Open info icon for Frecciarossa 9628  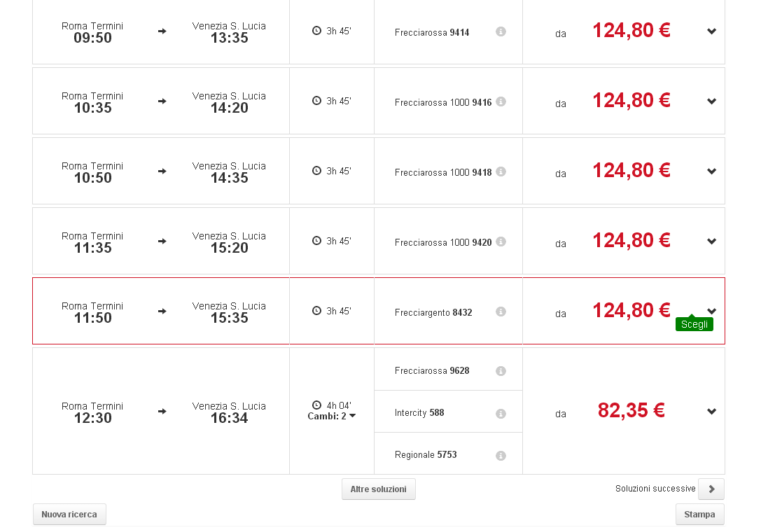tap(501, 371)
